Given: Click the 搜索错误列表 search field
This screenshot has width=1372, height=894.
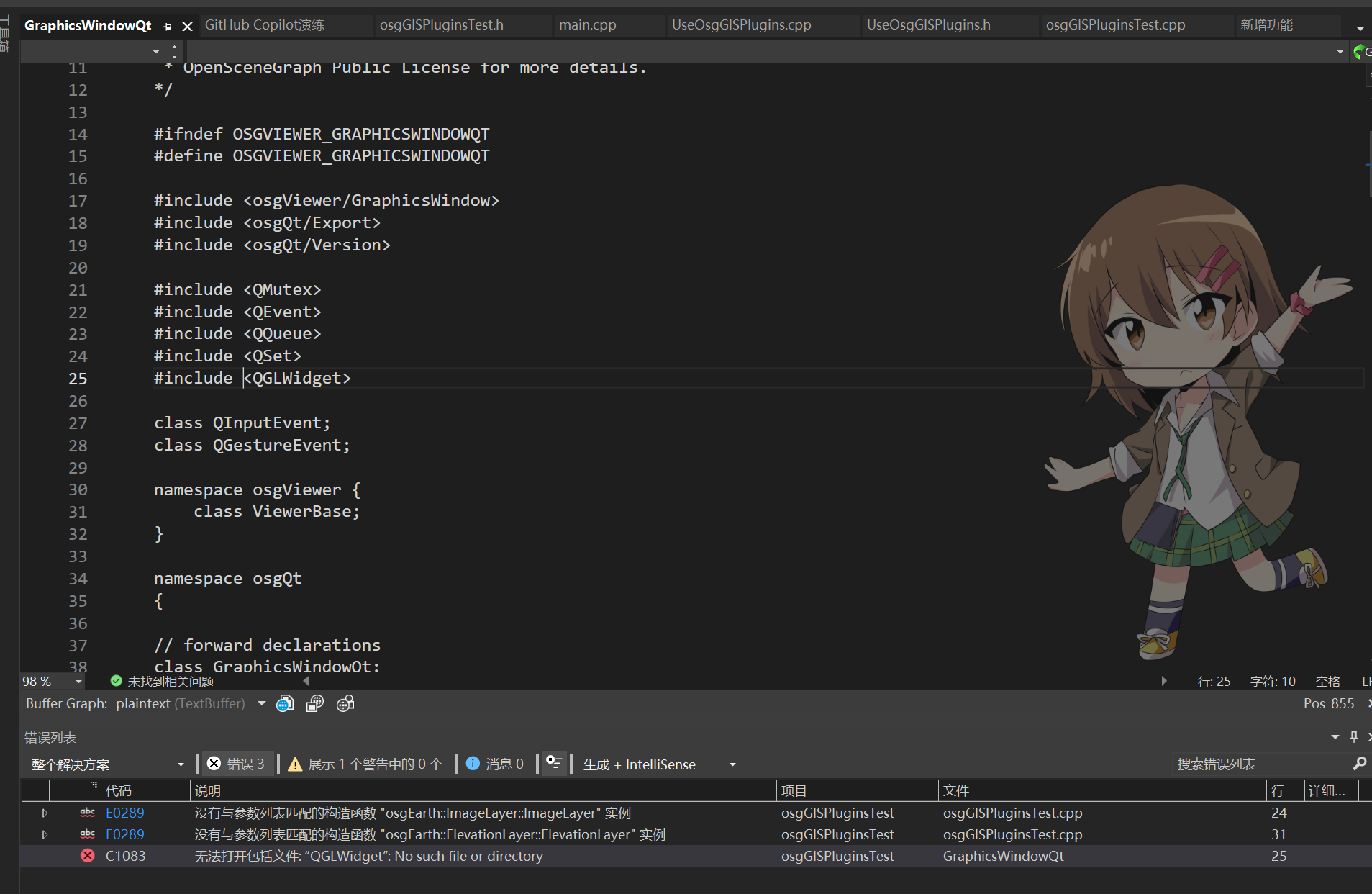Looking at the screenshot, I should 1260,764.
